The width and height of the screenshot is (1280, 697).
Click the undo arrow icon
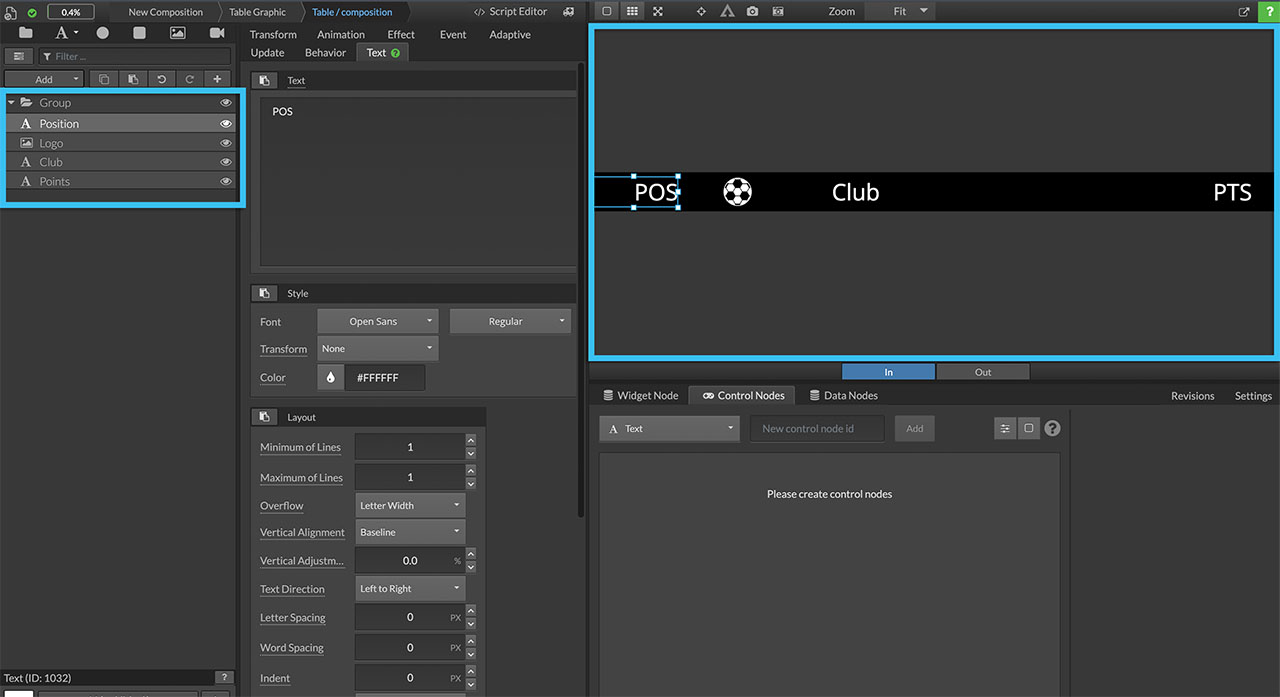click(x=161, y=79)
